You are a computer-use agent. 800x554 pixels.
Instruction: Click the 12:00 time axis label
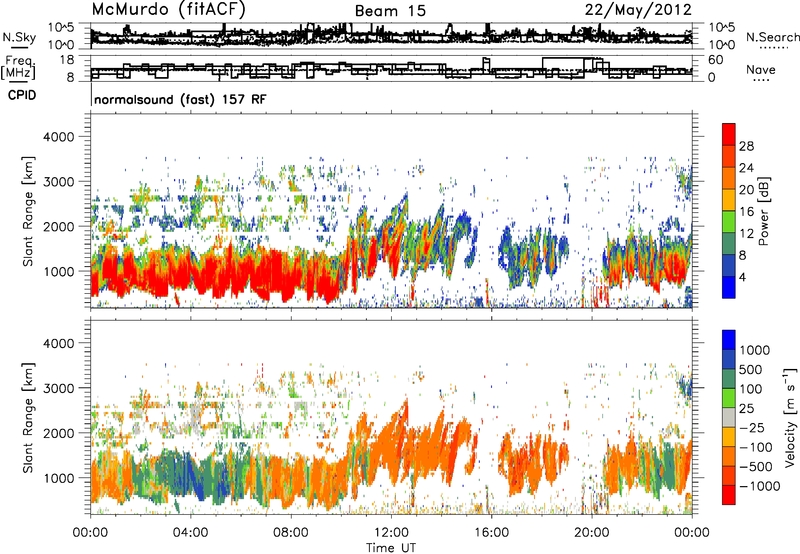(391, 533)
